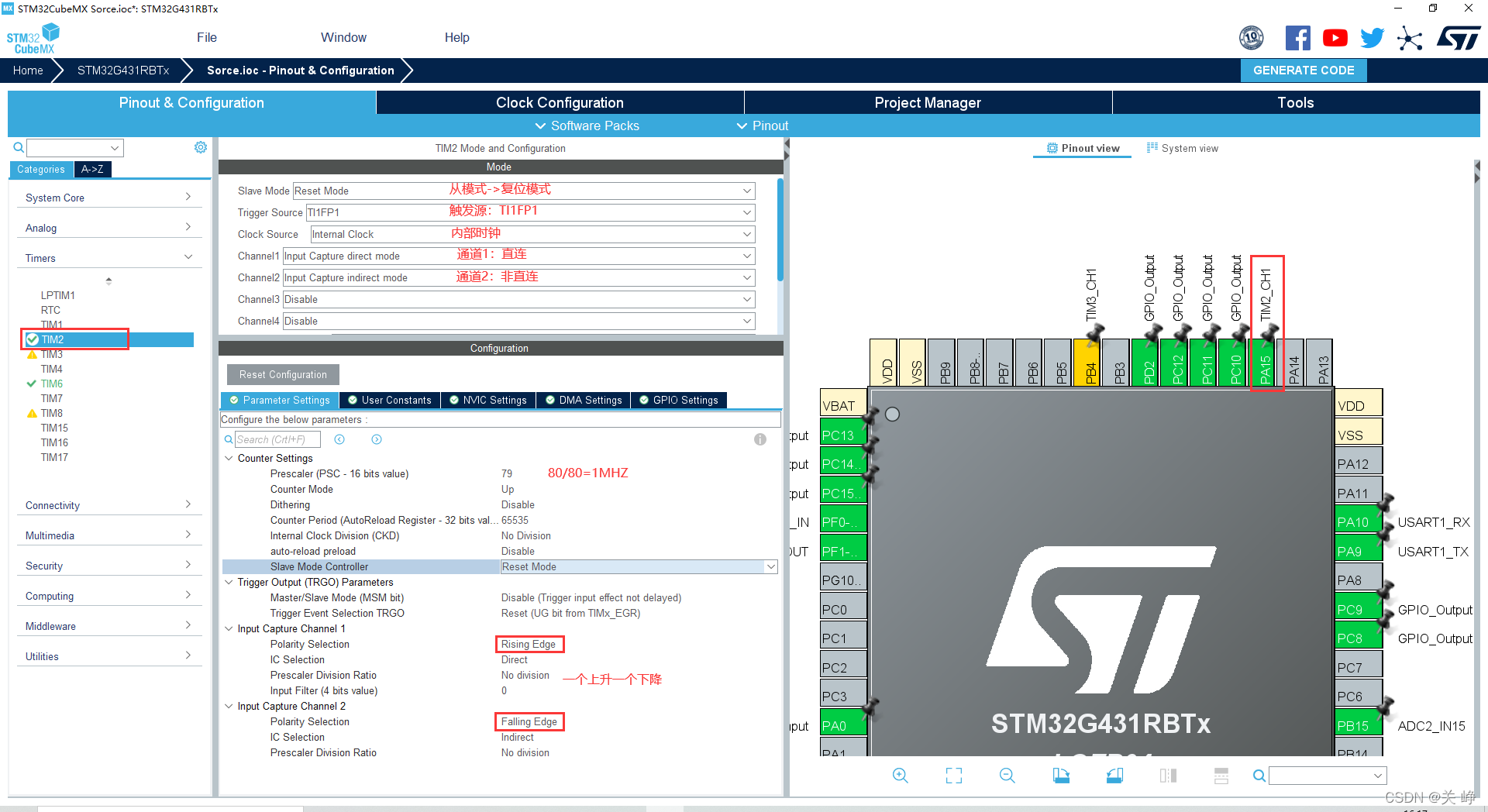Open the Channel3 dropdown
The image size is (1488, 812).
point(518,299)
